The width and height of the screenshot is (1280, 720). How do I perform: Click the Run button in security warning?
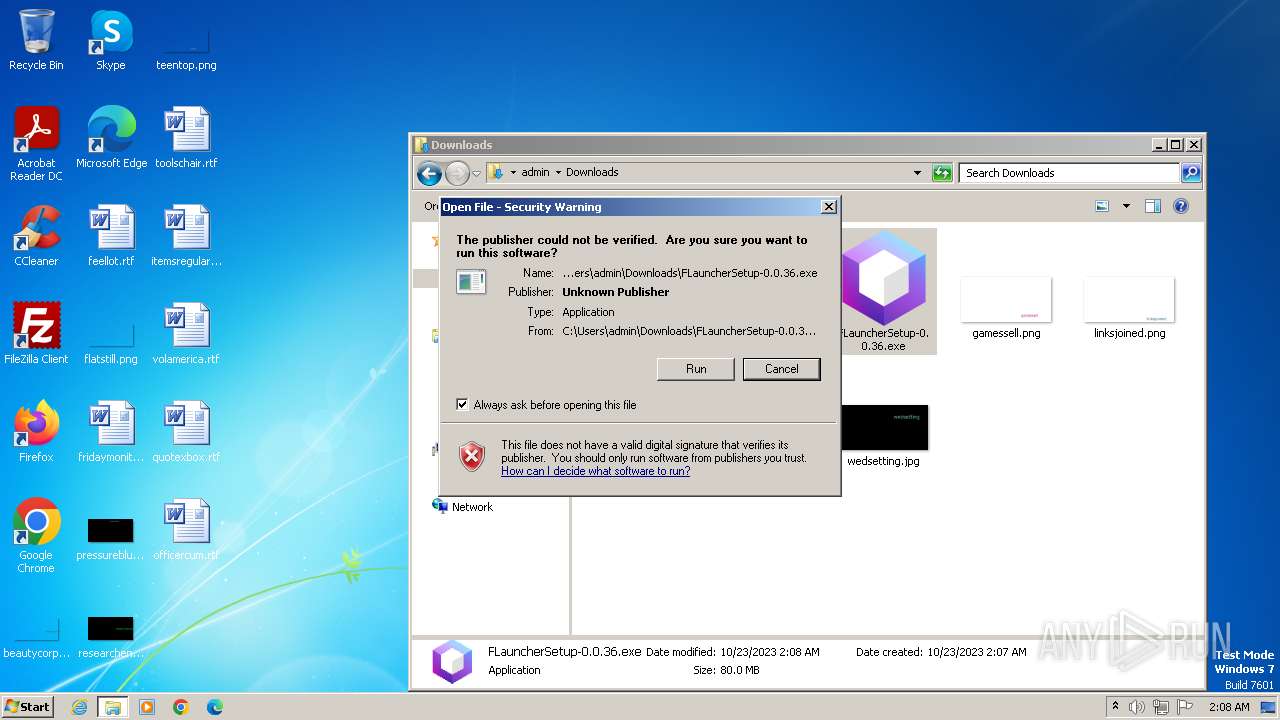pos(696,369)
